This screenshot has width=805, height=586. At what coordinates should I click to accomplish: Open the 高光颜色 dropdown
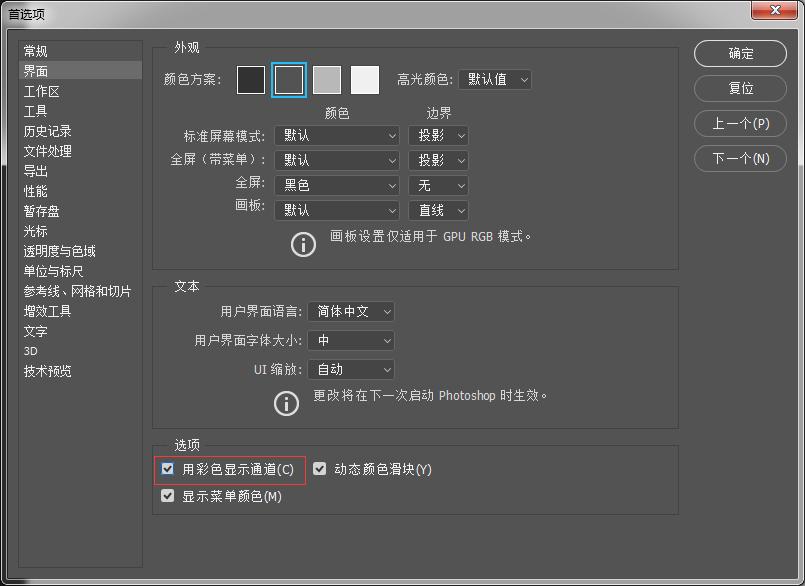coord(495,79)
